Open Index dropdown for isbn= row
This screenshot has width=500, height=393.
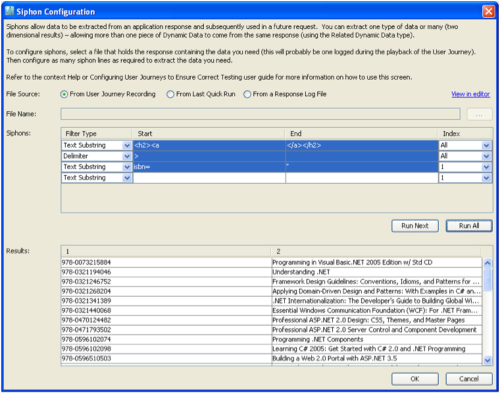tap(486, 167)
